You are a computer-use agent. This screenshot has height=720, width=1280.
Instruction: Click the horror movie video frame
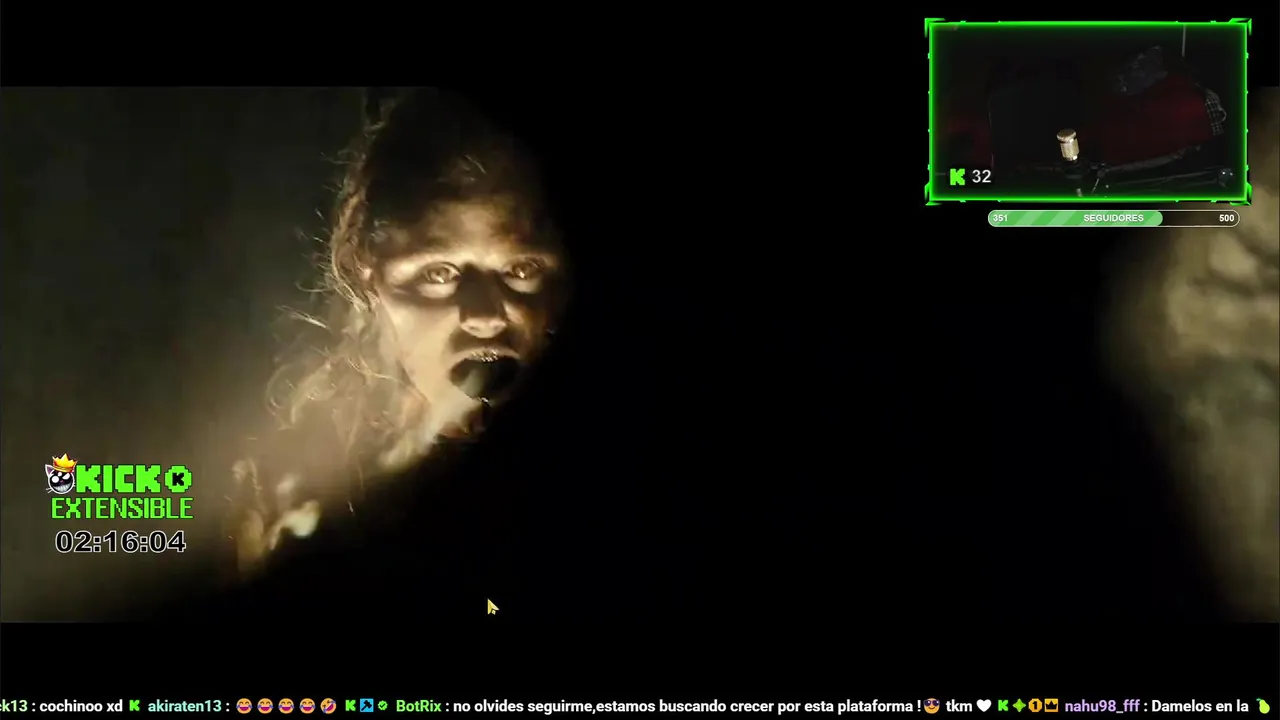click(640, 354)
